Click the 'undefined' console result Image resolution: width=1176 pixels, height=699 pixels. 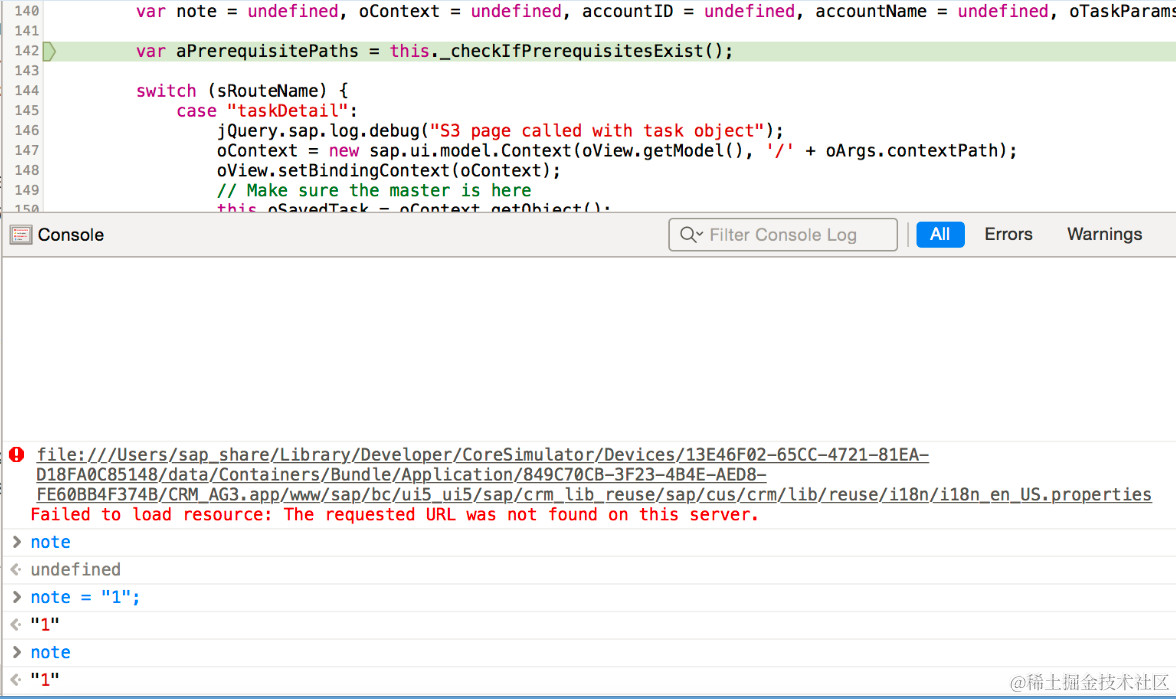(x=75, y=570)
